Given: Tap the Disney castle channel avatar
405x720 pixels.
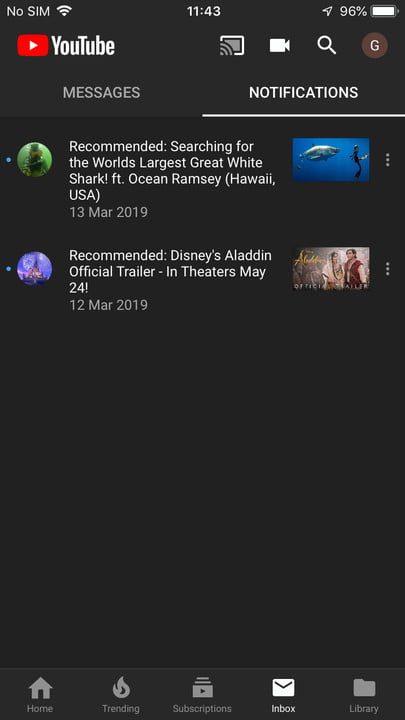Looking at the screenshot, I should pos(34,269).
